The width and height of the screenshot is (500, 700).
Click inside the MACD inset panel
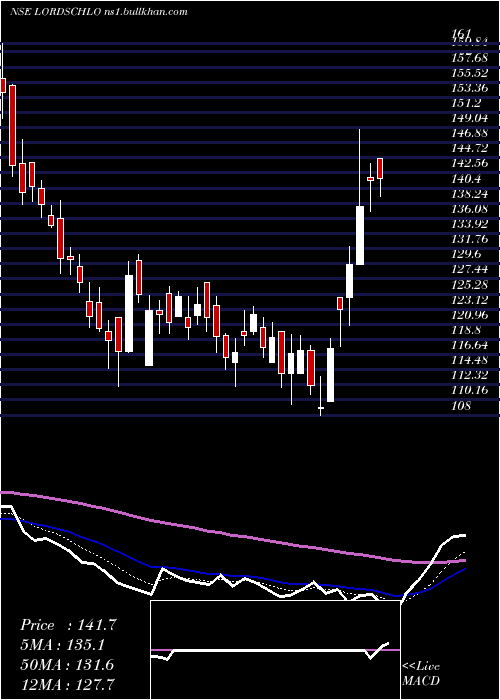point(275,650)
